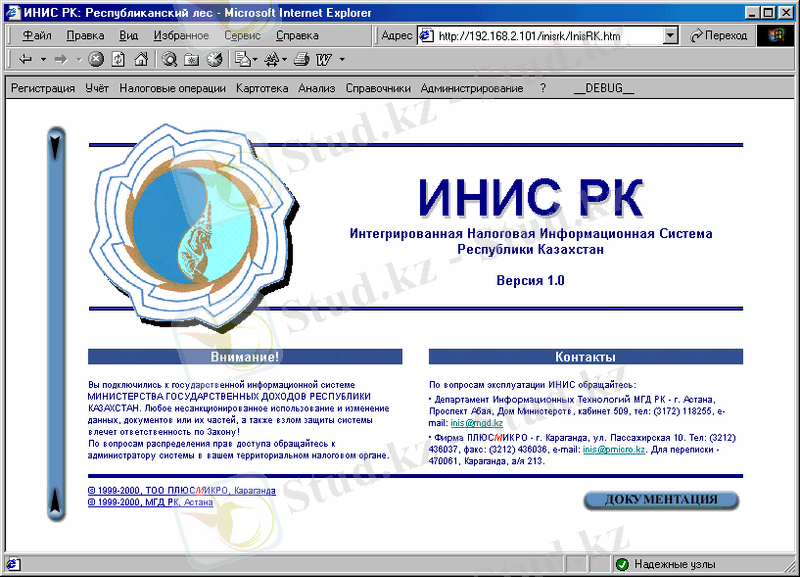
Task: Open the Правка menu
Action: click(85, 36)
